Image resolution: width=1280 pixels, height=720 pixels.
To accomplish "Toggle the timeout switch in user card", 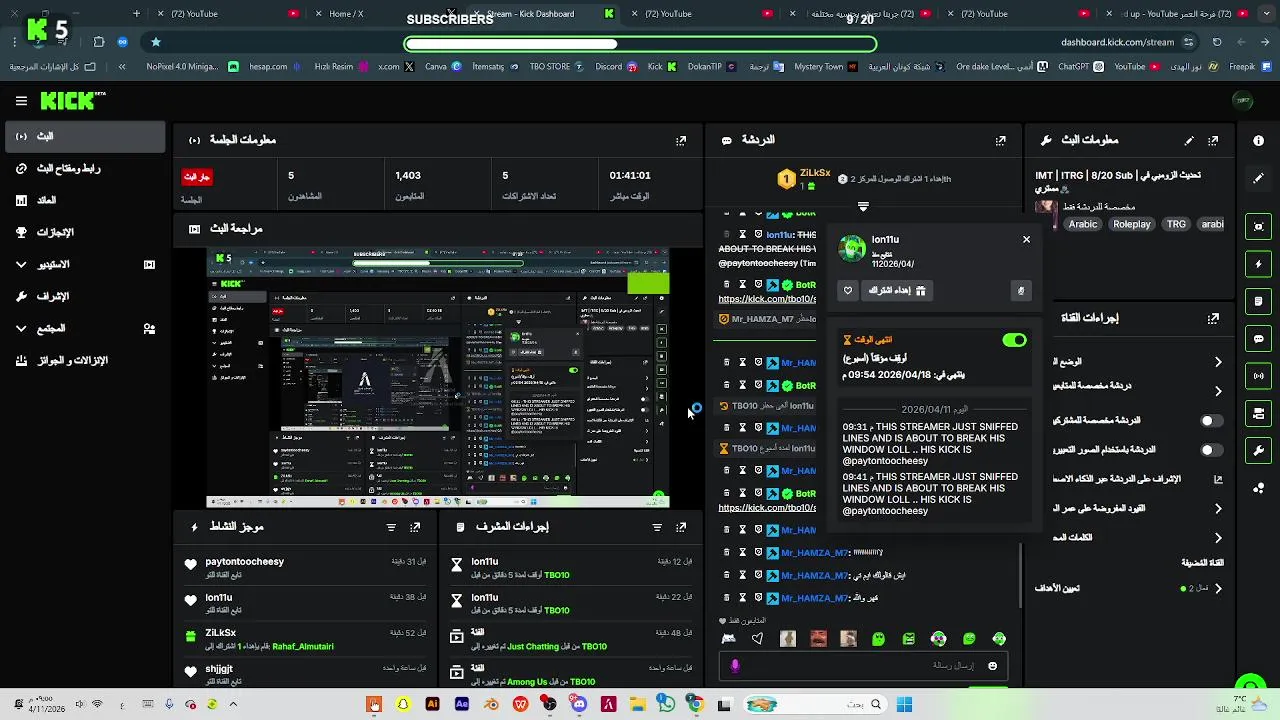I will [1014, 340].
